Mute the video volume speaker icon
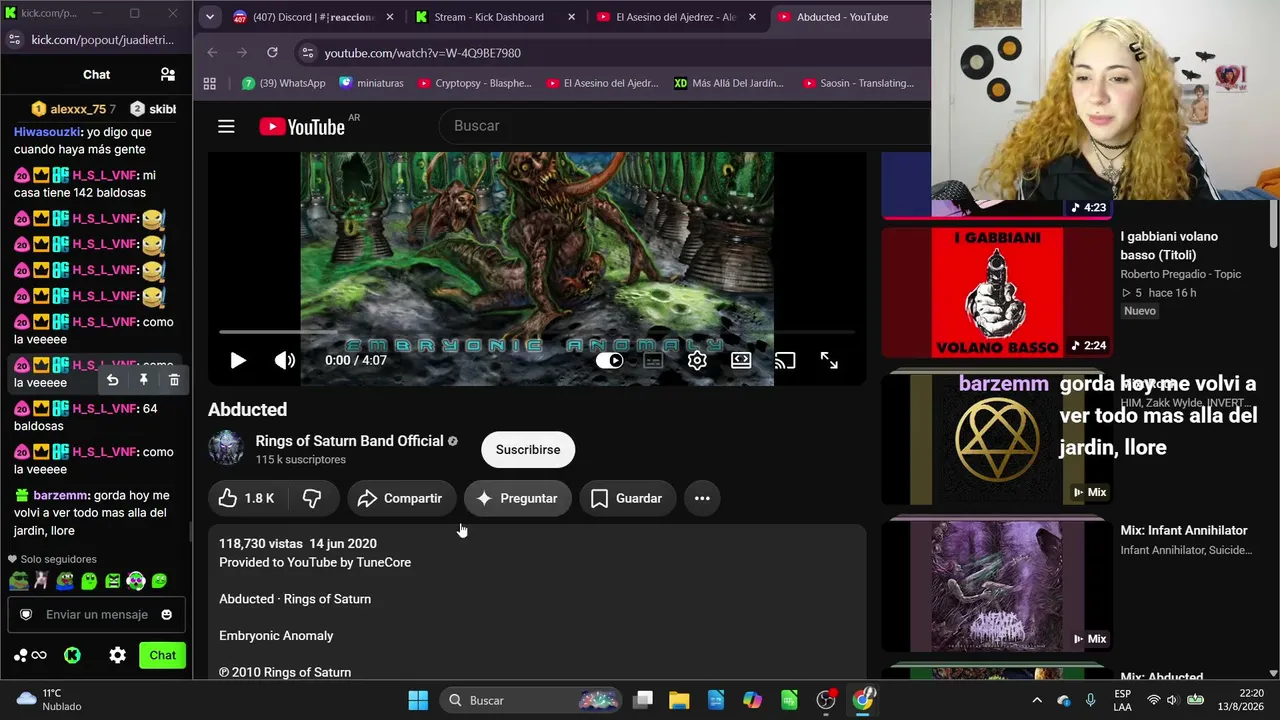1280x720 pixels. pyautogui.click(x=285, y=360)
